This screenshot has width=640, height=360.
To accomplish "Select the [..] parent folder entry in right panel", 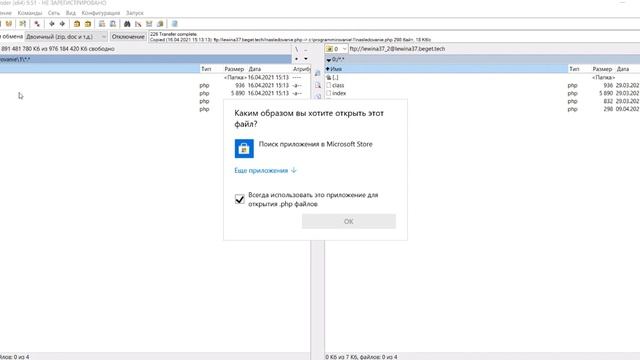I will [335, 78].
